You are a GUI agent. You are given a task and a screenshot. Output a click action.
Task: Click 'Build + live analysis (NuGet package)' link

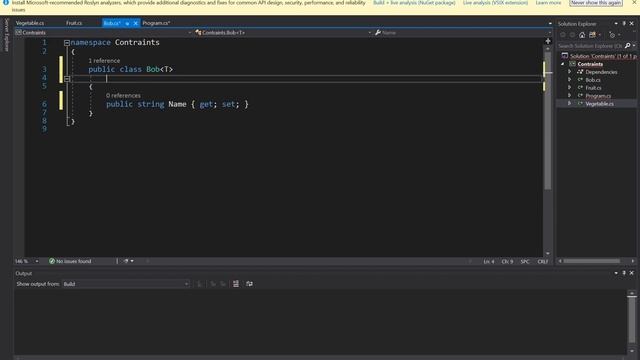coord(414,3)
